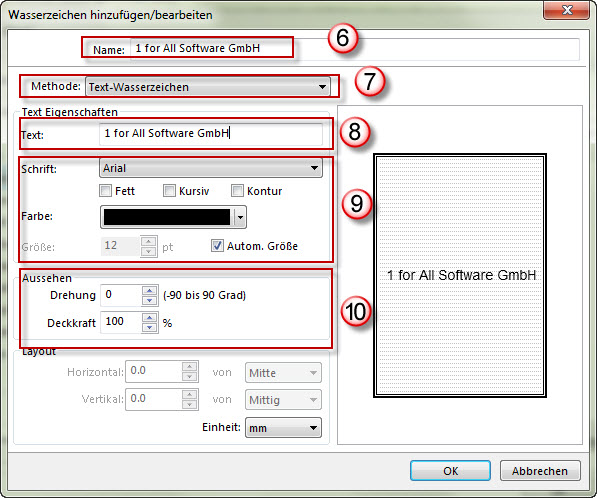Click the Name input field
597x498 pixels.
pyautogui.click(x=355, y=49)
